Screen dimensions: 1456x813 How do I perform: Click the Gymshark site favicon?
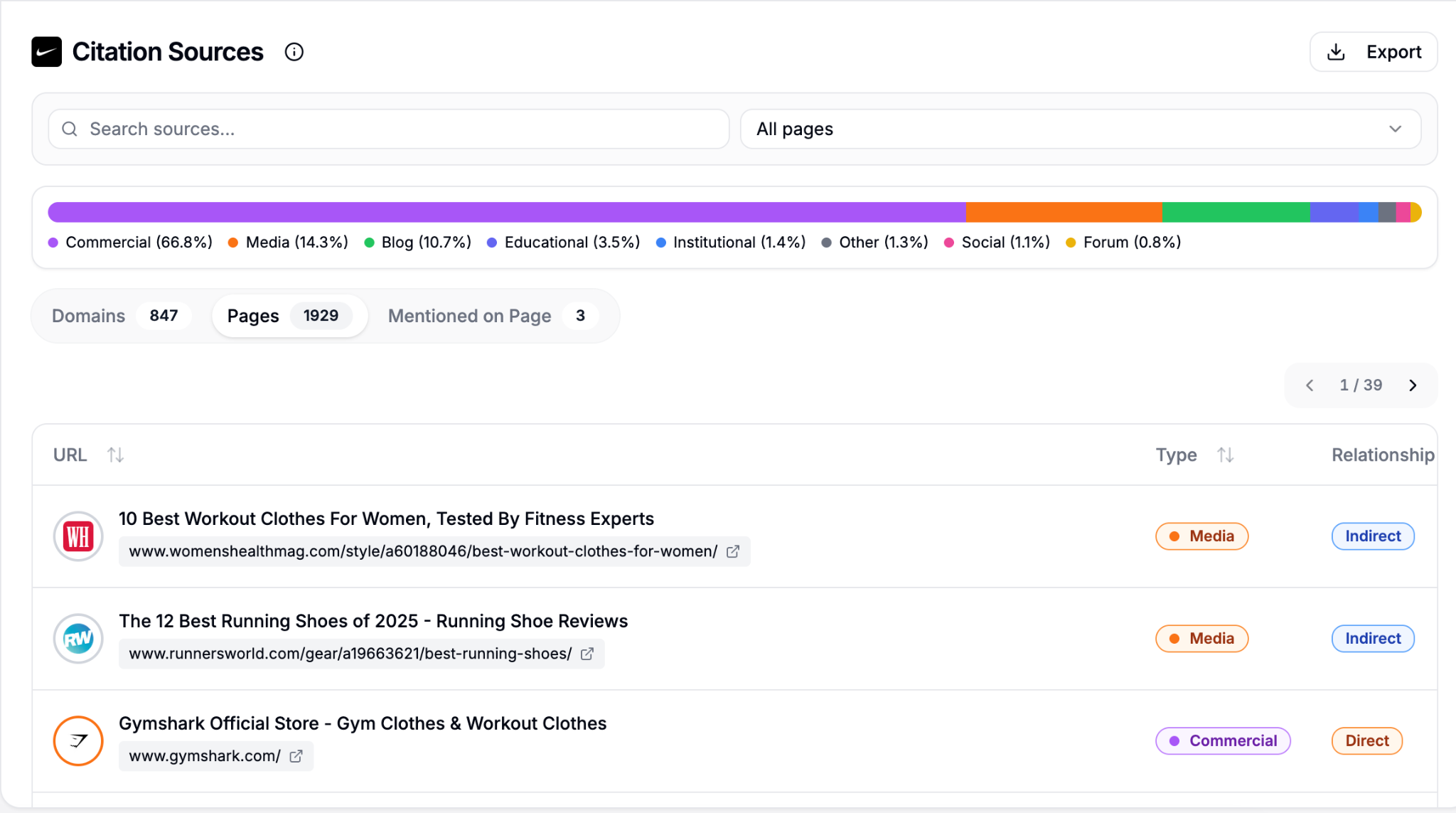[x=78, y=741]
